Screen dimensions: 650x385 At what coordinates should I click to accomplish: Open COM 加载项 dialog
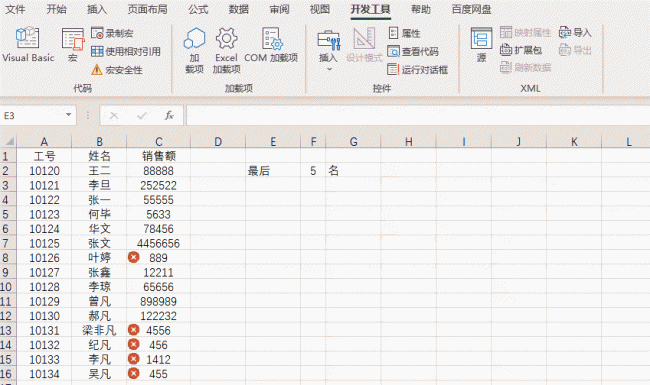pyautogui.click(x=271, y=46)
